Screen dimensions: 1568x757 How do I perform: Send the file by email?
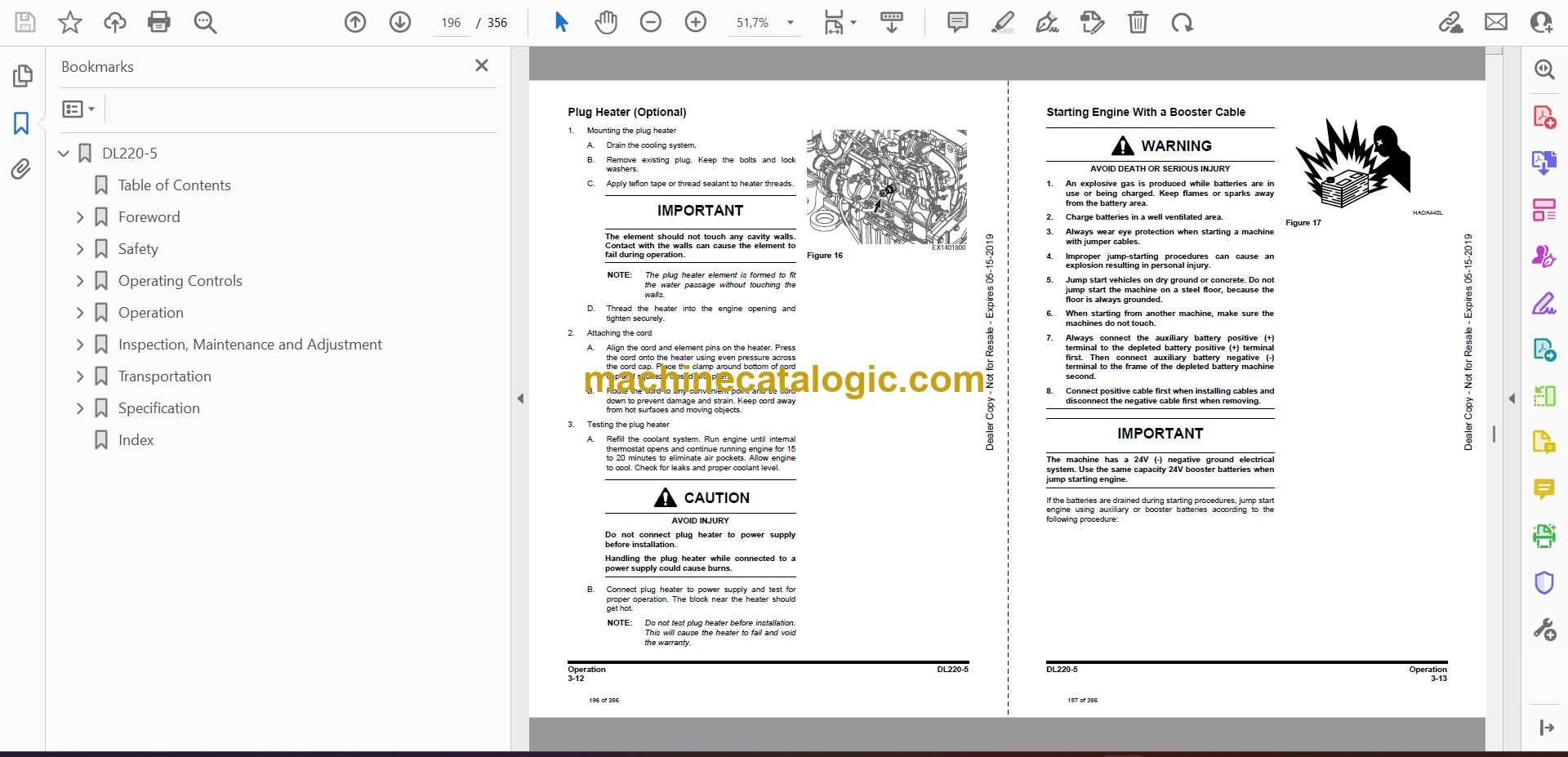coord(1496,22)
